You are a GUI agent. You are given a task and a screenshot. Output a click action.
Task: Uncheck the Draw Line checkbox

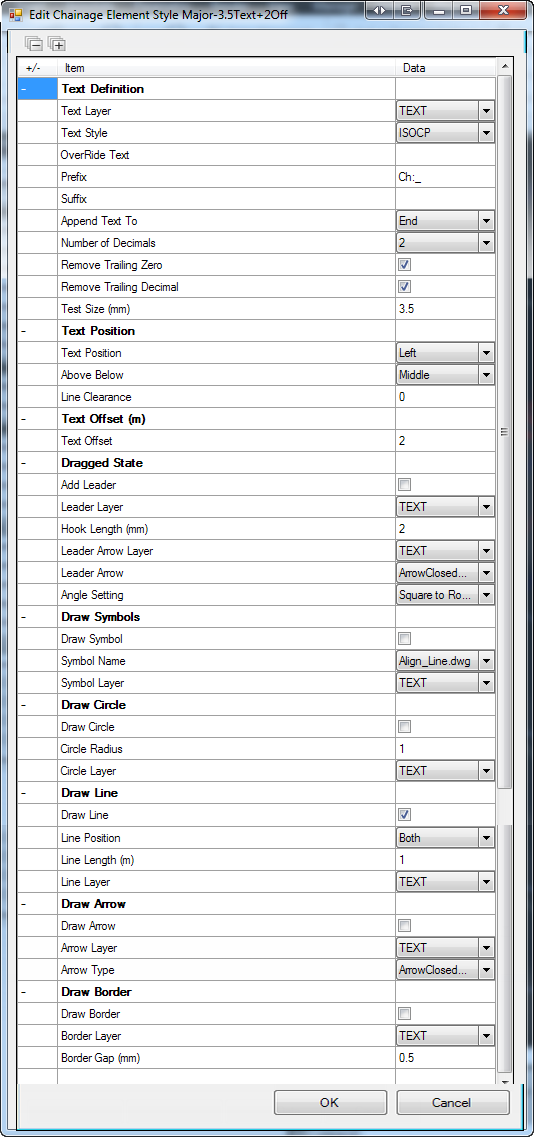pos(405,814)
